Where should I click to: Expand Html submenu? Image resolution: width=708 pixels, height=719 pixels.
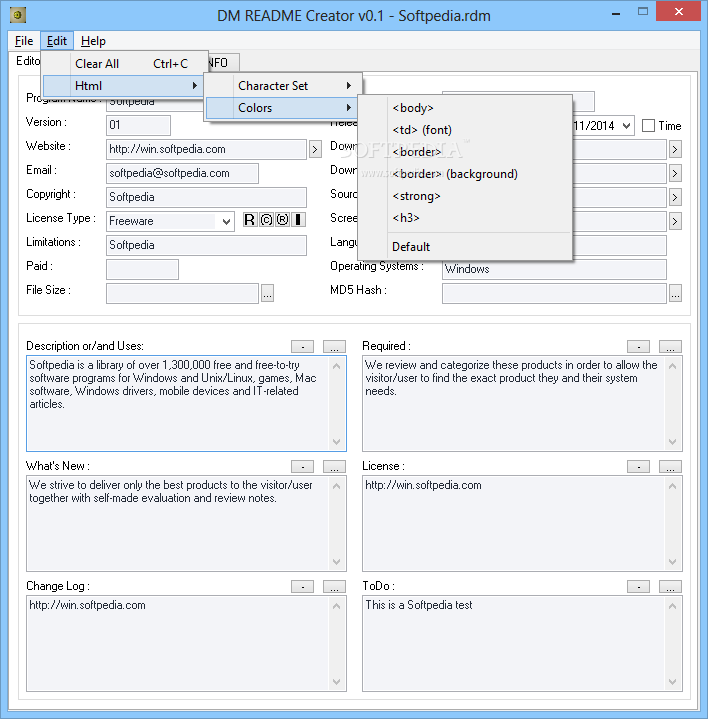123,86
